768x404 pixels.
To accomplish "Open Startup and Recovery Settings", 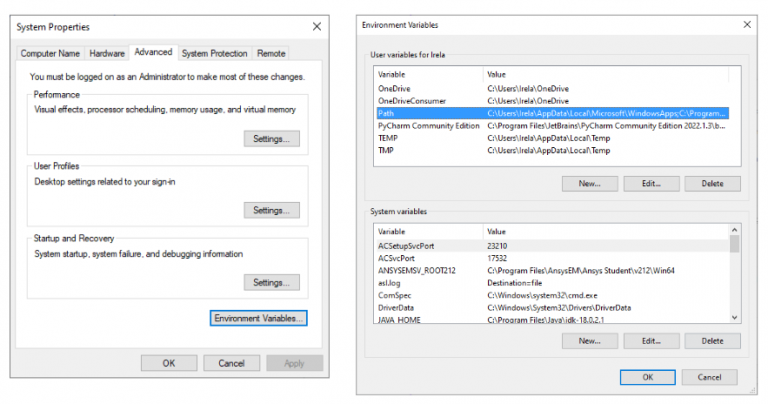I will coord(271,283).
